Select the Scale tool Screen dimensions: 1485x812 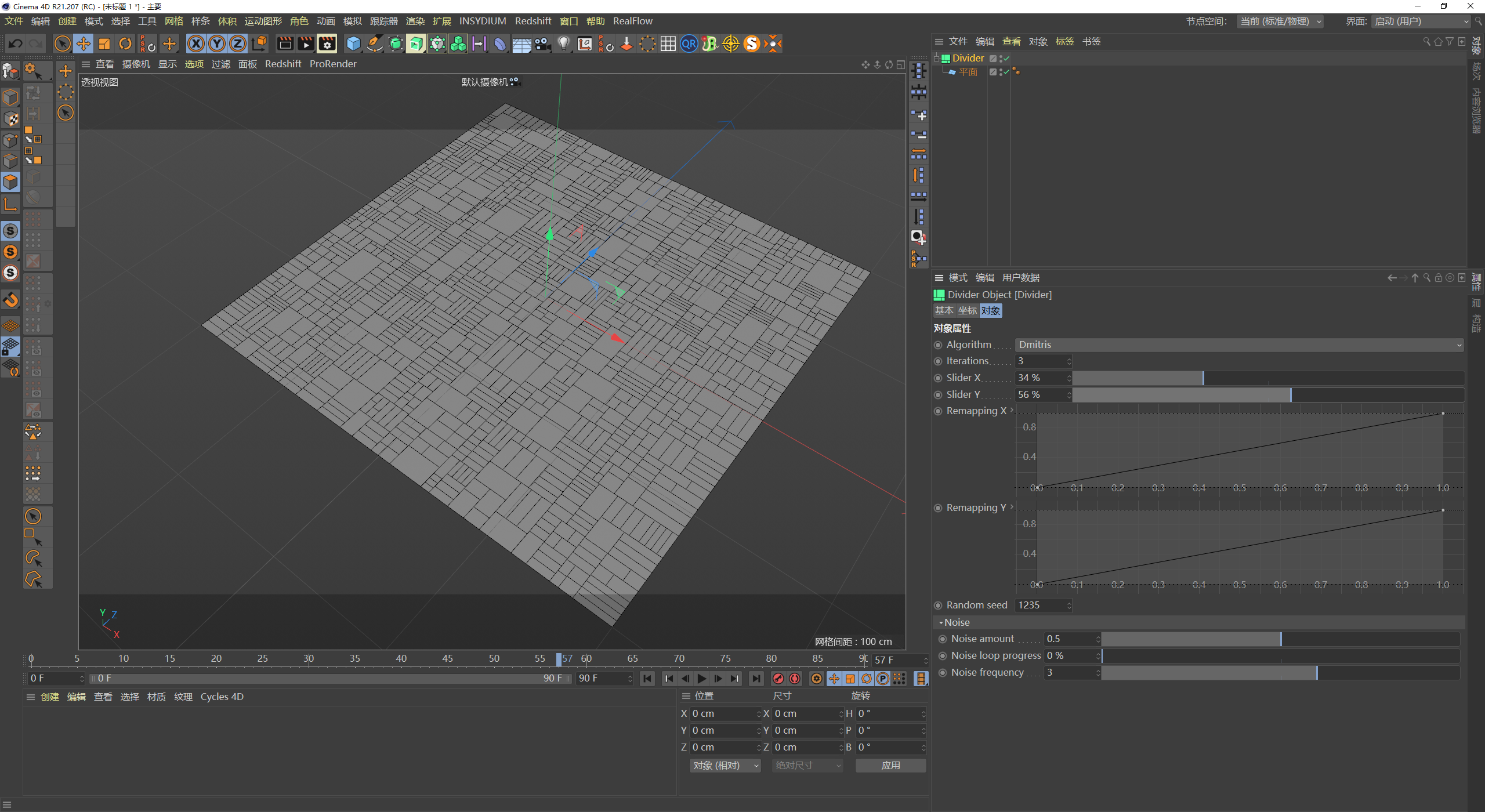104,43
